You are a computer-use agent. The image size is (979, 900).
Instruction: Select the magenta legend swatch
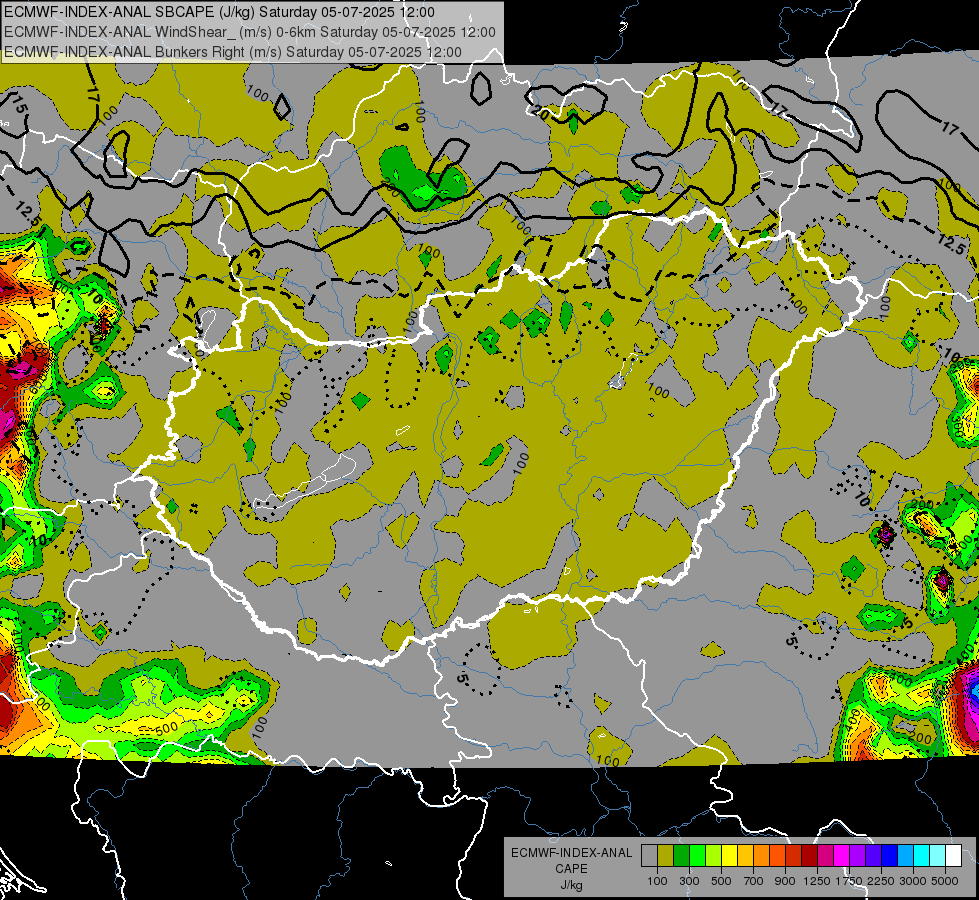click(x=842, y=856)
